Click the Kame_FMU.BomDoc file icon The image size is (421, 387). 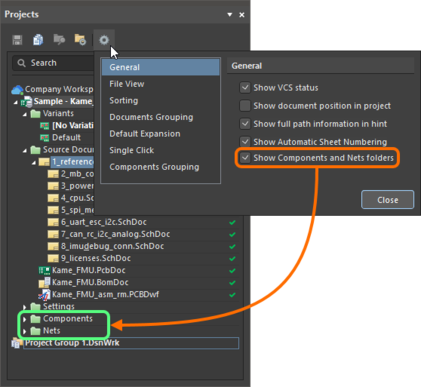point(45,282)
